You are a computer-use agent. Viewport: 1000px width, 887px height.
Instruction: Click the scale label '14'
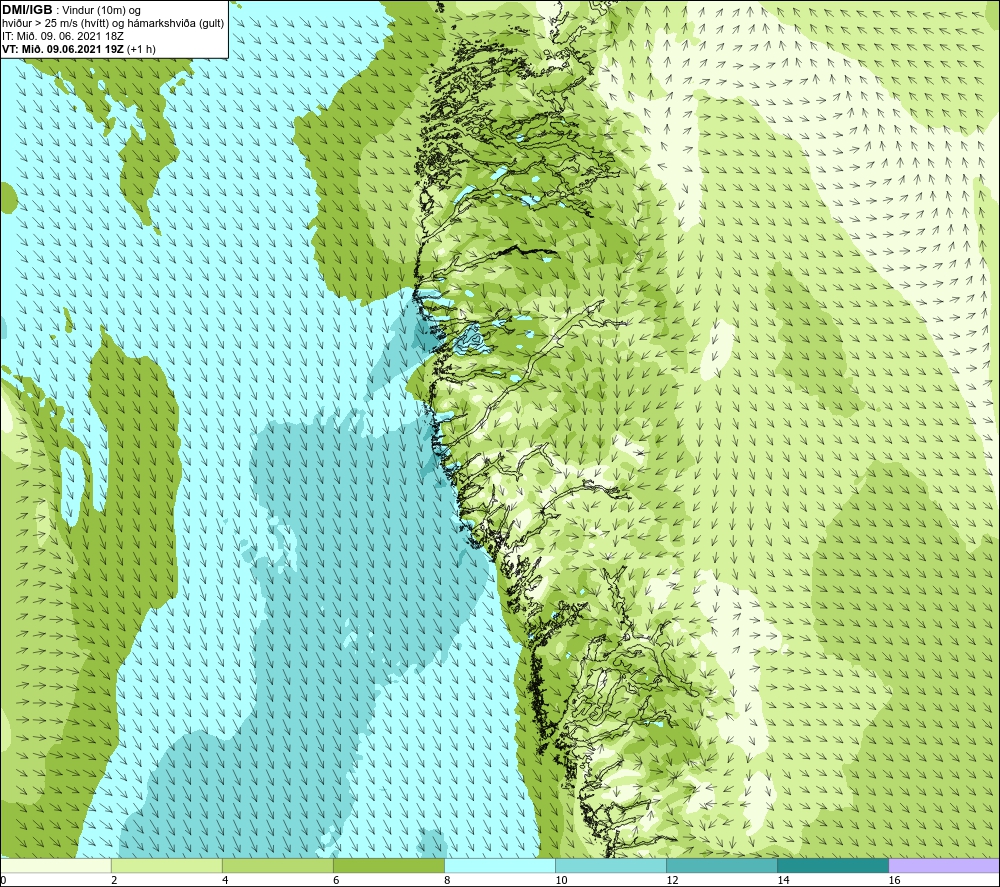[783, 880]
